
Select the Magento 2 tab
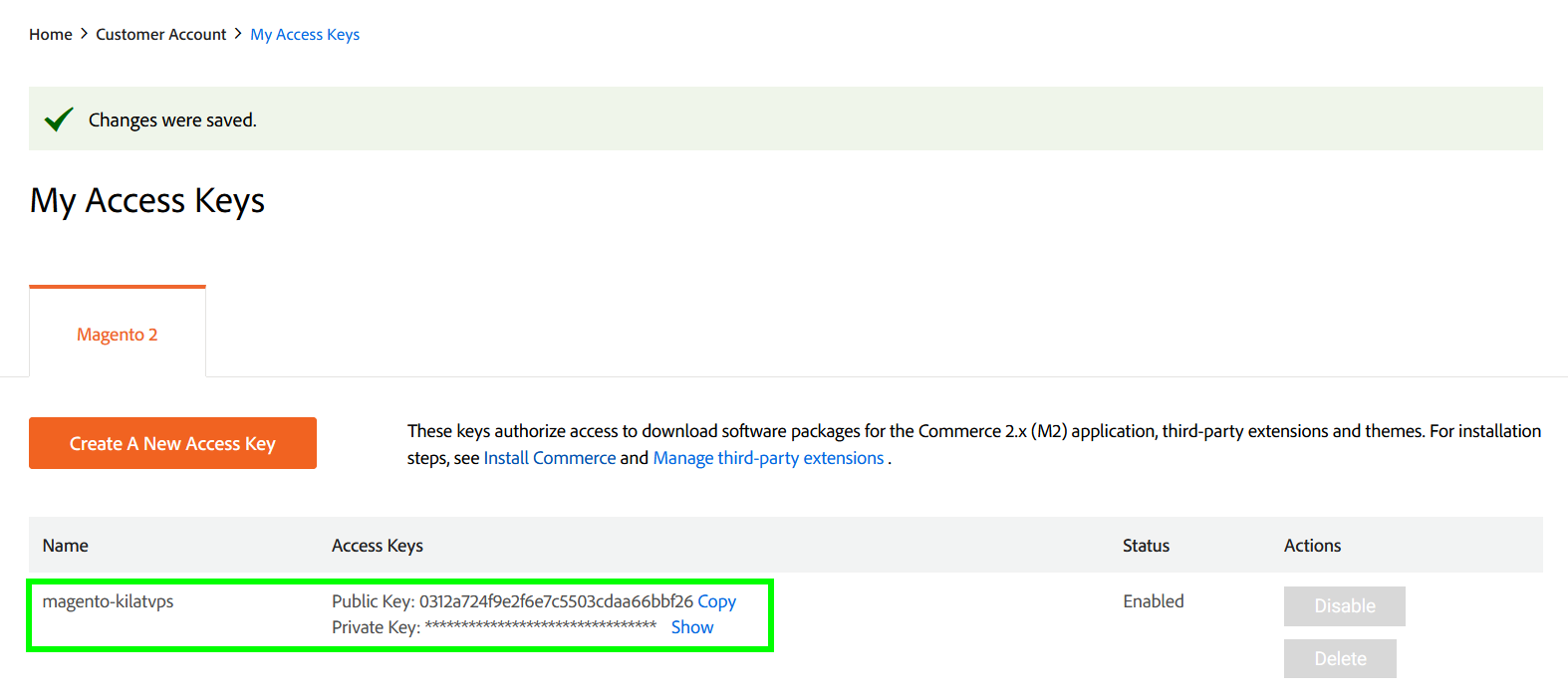click(118, 334)
